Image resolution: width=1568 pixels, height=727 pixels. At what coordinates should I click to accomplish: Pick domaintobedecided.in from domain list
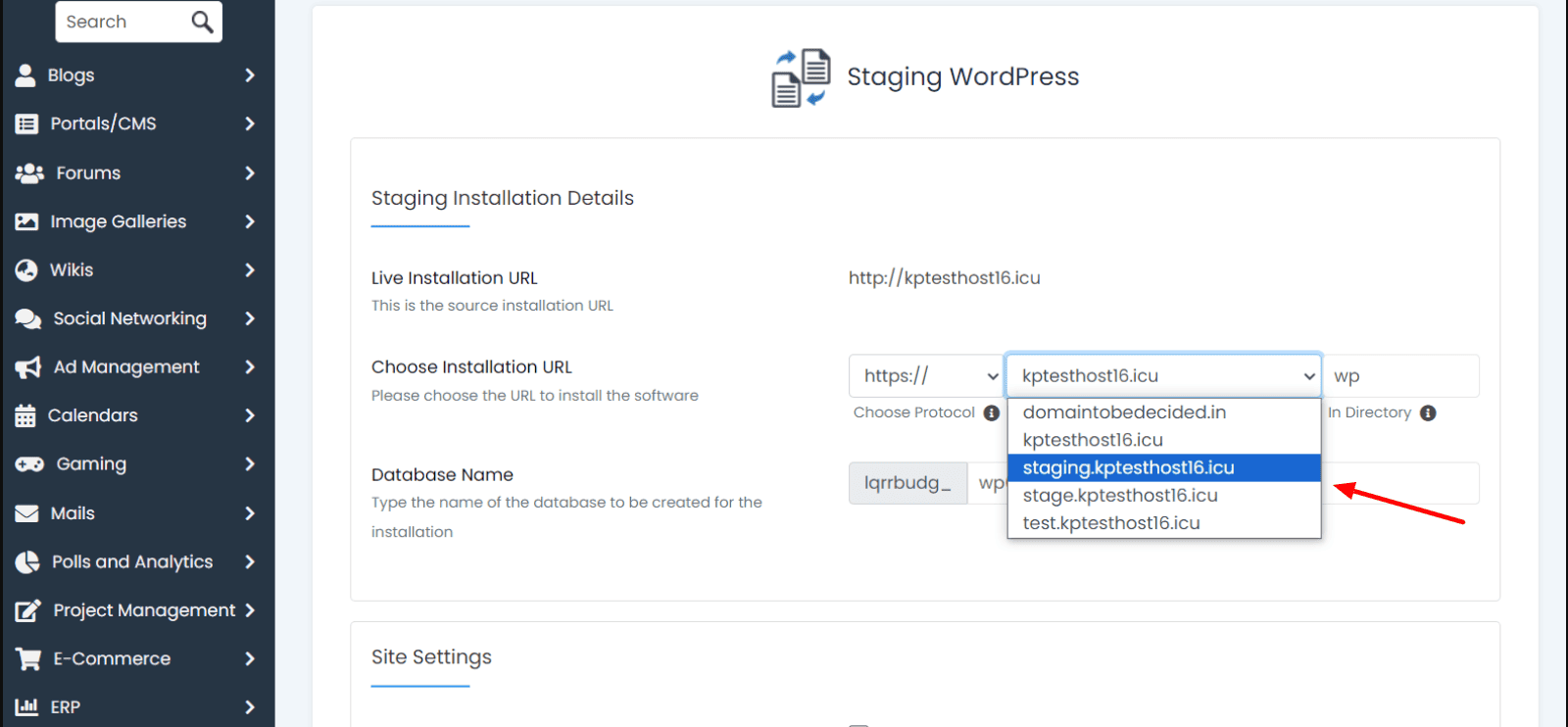pos(1124,412)
